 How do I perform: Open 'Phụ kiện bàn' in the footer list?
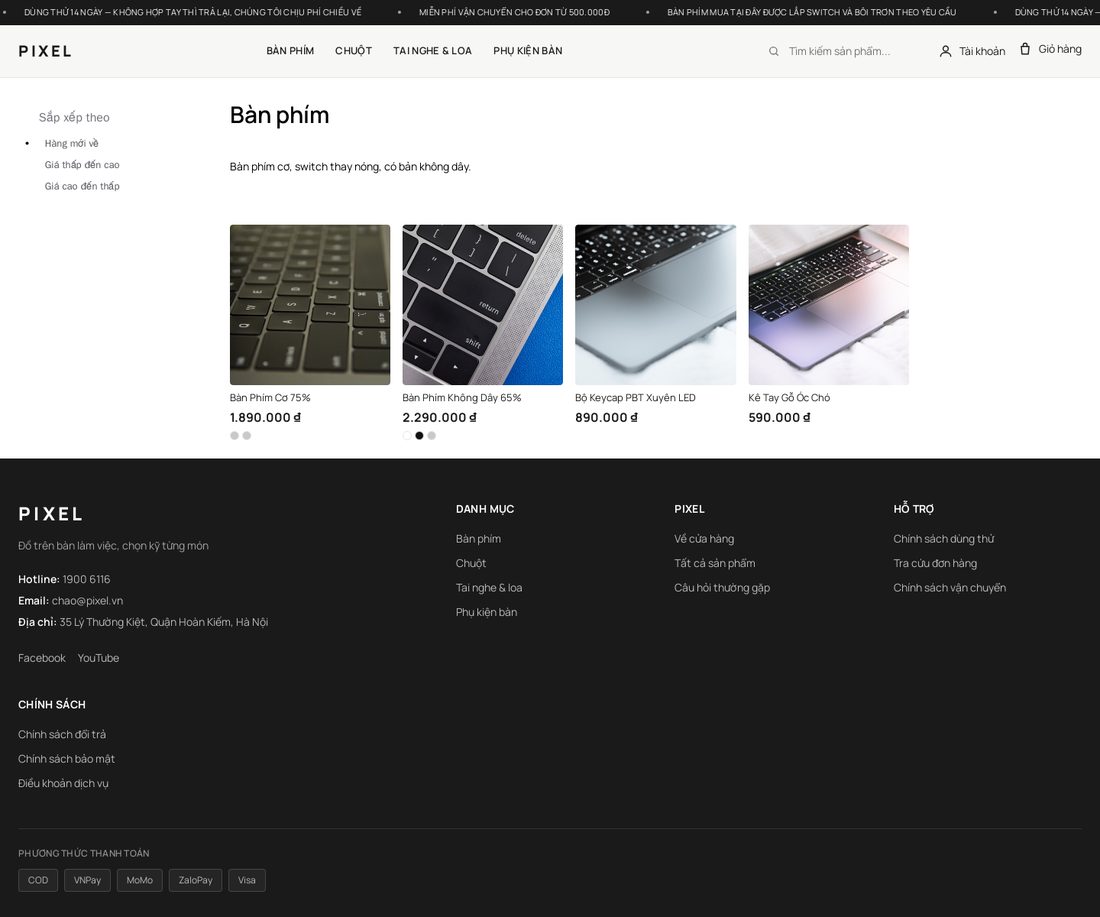pos(486,613)
